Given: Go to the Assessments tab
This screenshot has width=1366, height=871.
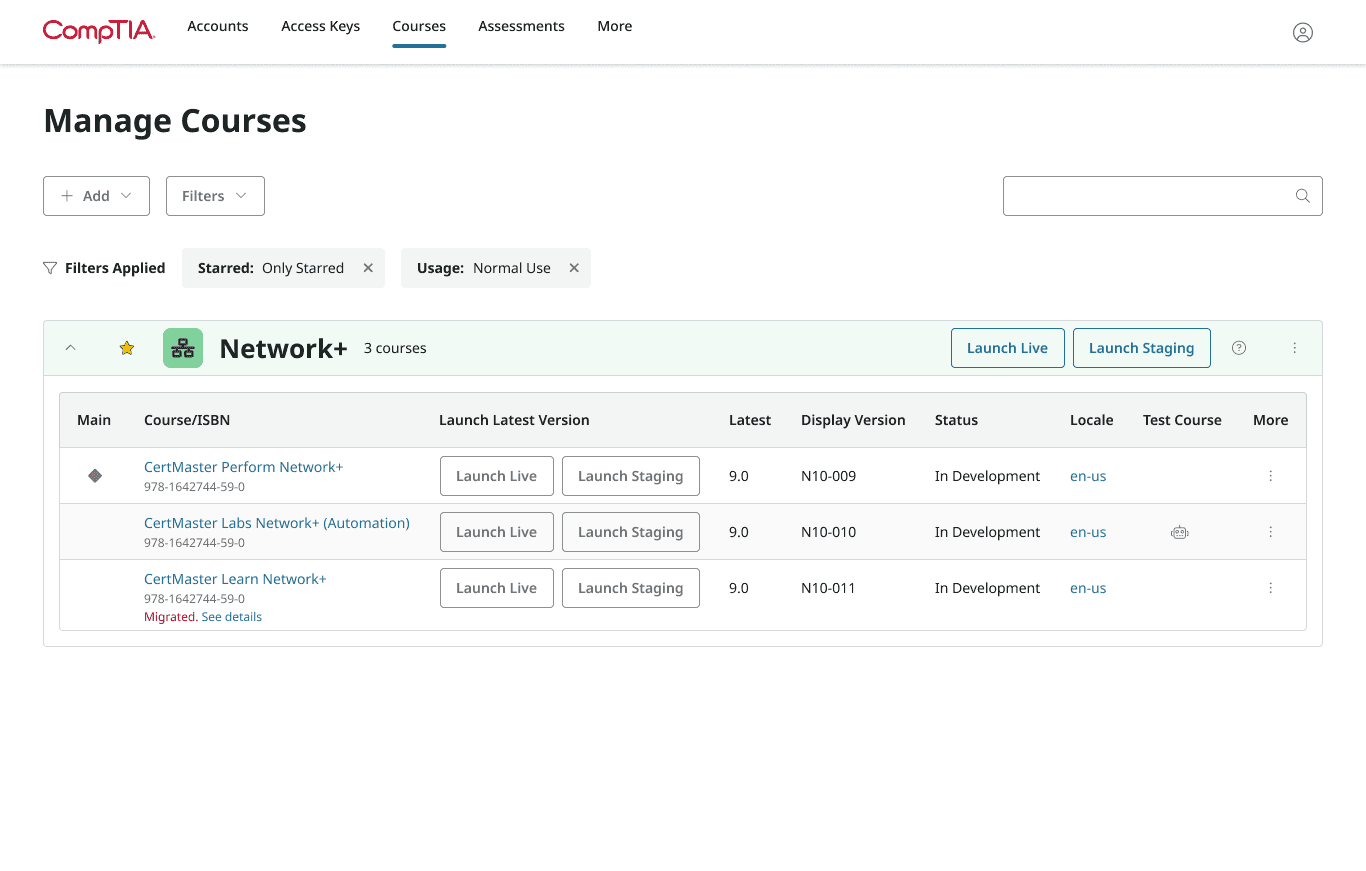Looking at the screenshot, I should (x=521, y=26).
